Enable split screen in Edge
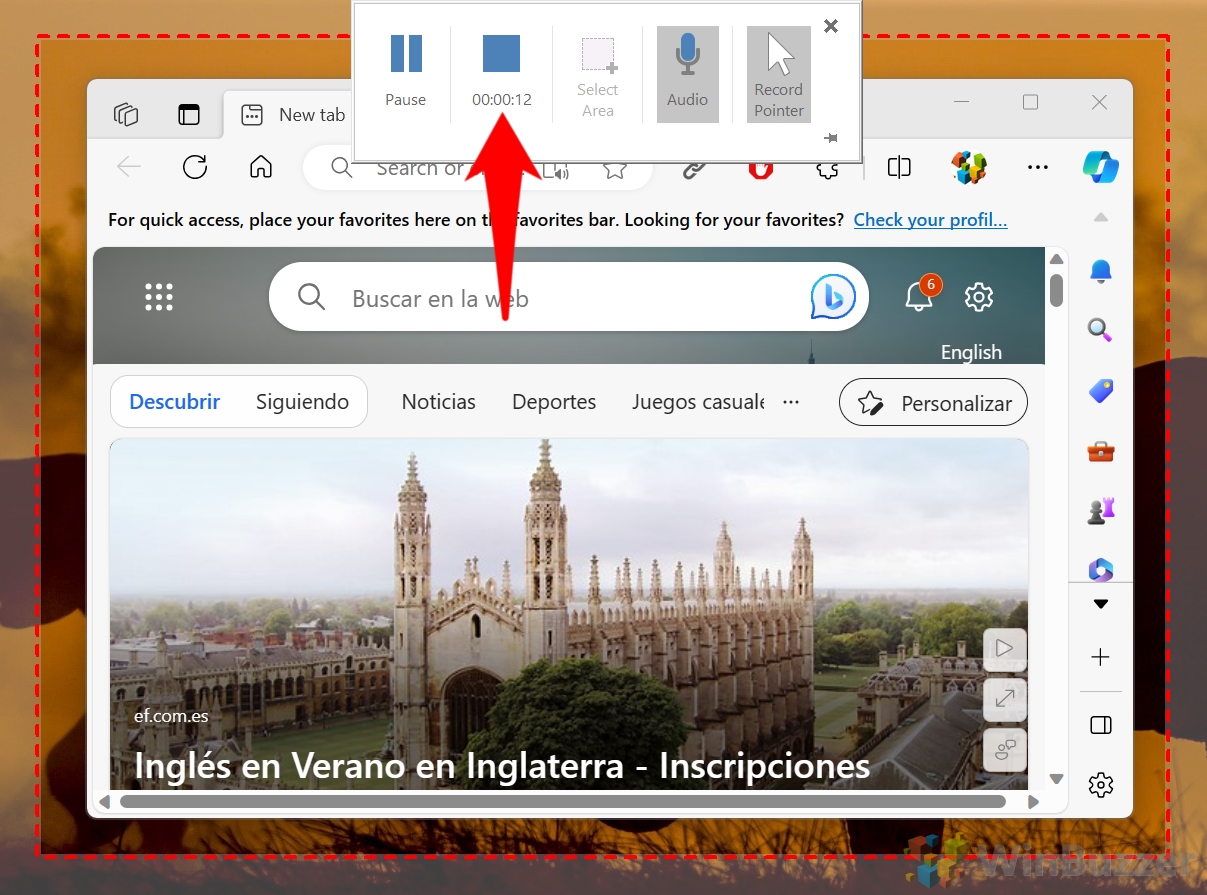1207x895 pixels. click(x=899, y=168)
